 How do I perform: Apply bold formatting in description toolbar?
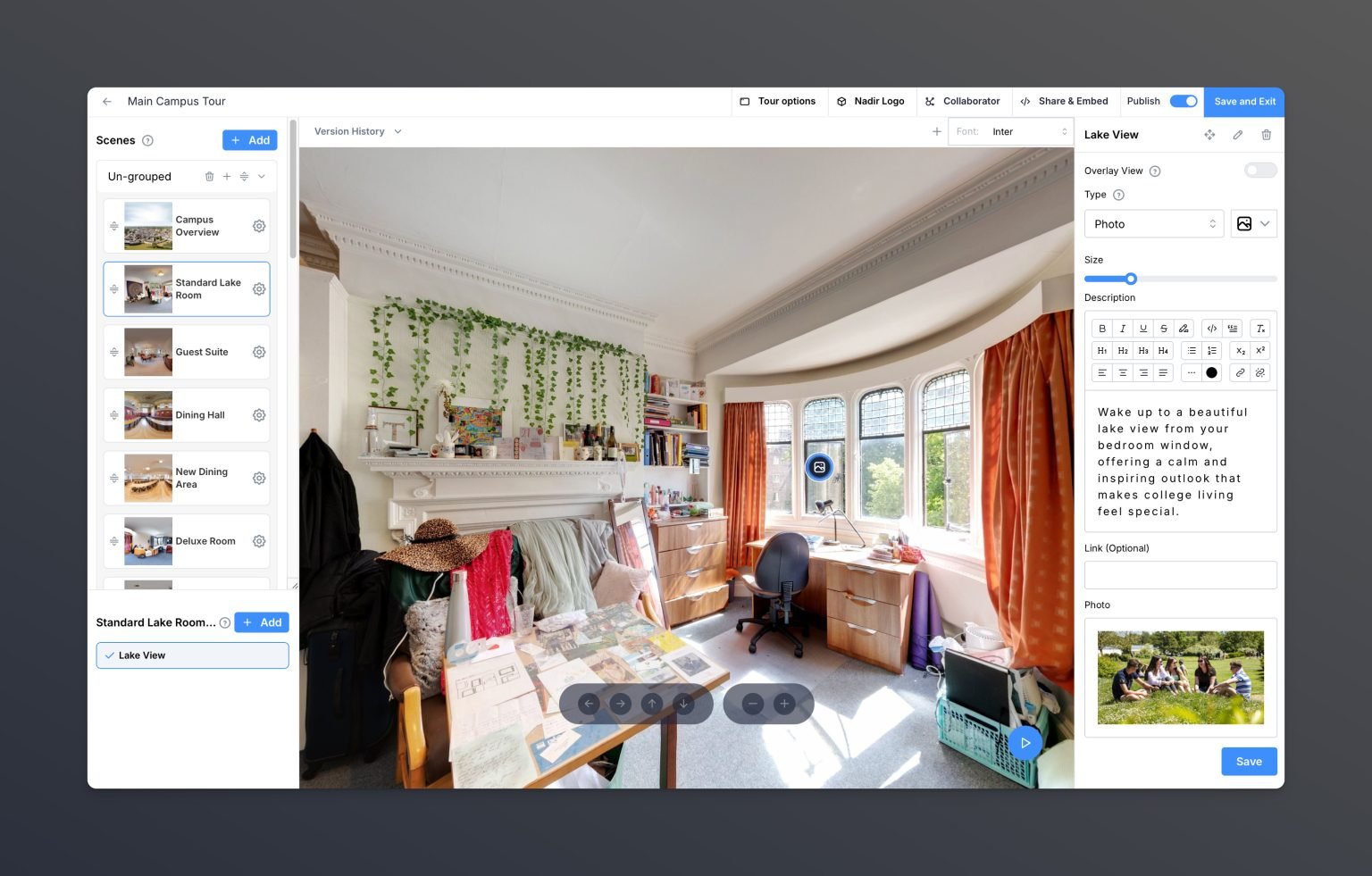(1102, 329)
